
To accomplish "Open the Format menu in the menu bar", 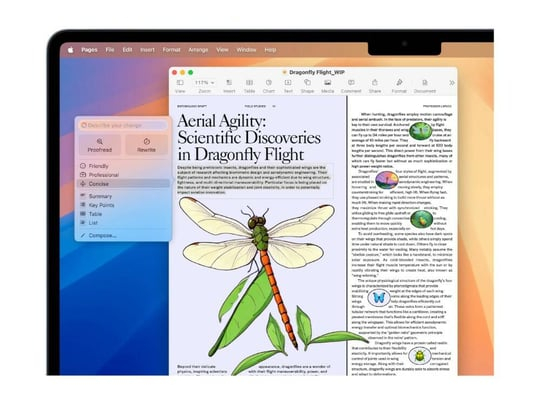I will click(x=172, y=50).
